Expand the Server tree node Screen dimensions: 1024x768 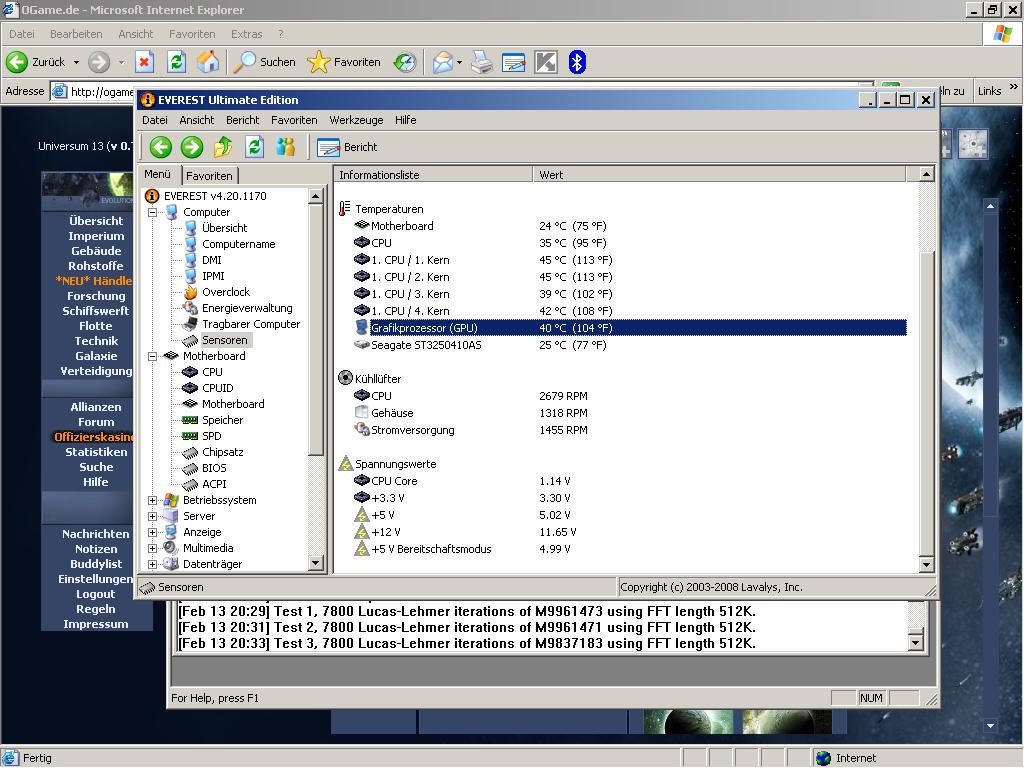(152, 517)
